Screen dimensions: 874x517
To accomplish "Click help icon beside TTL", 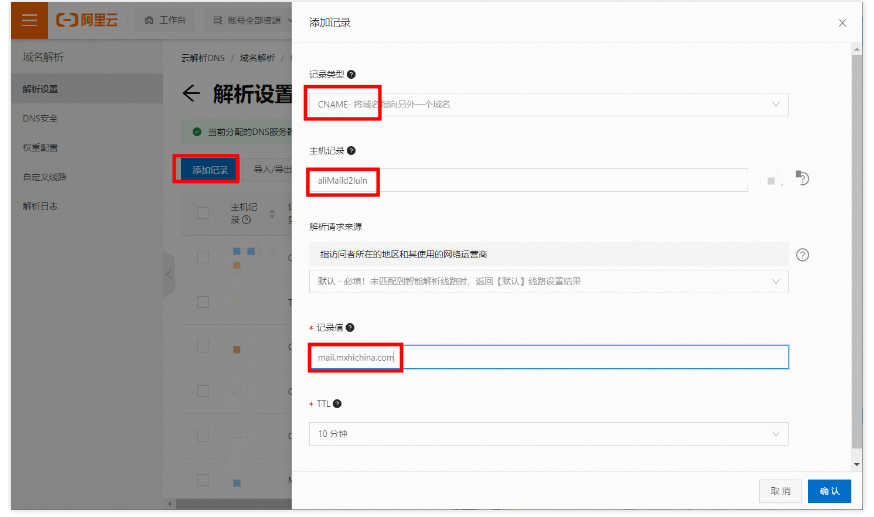I will pyautogui.click(x=337, y=404).
